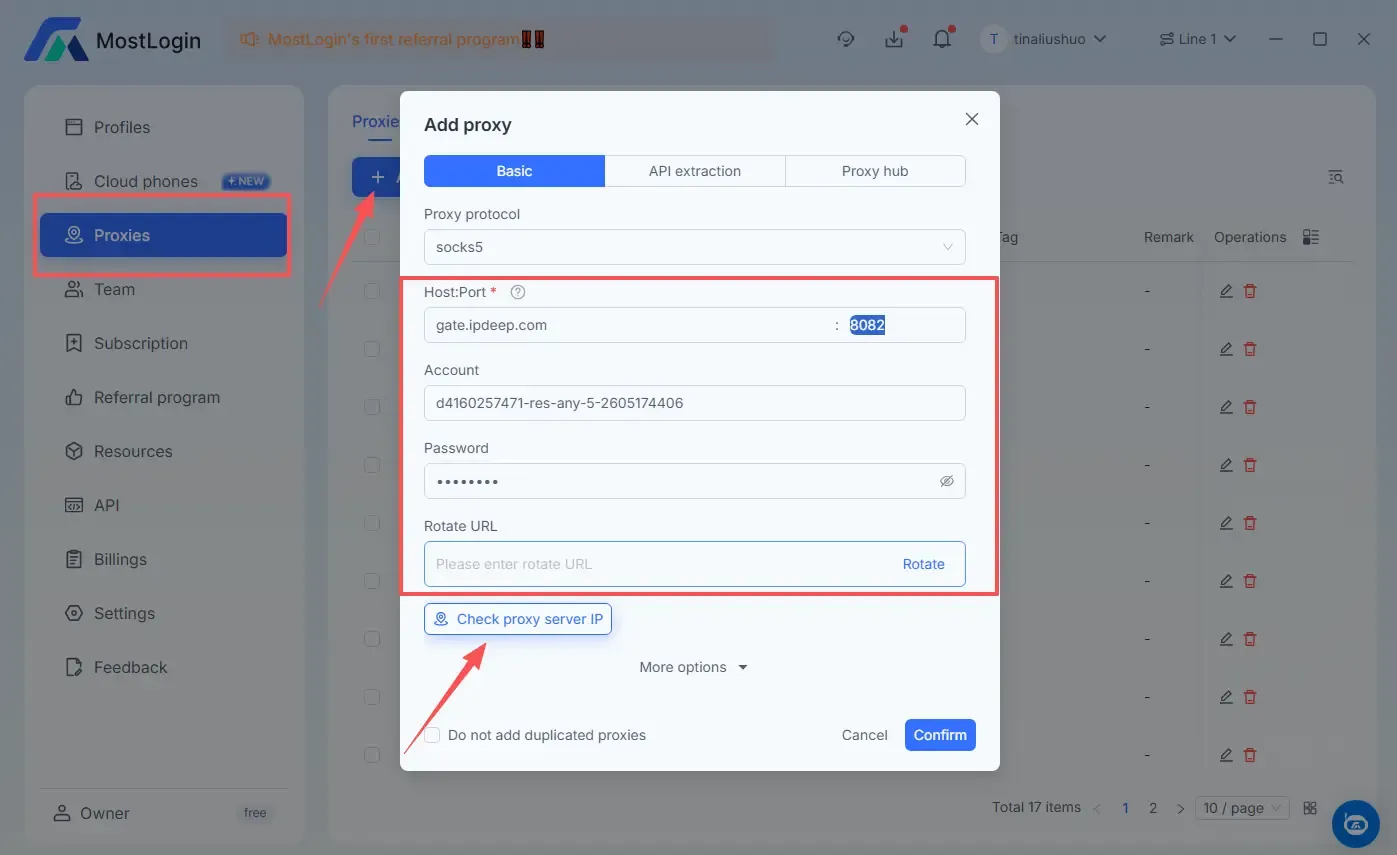Open the Line 1 dropdown in the title bar

1197,38
